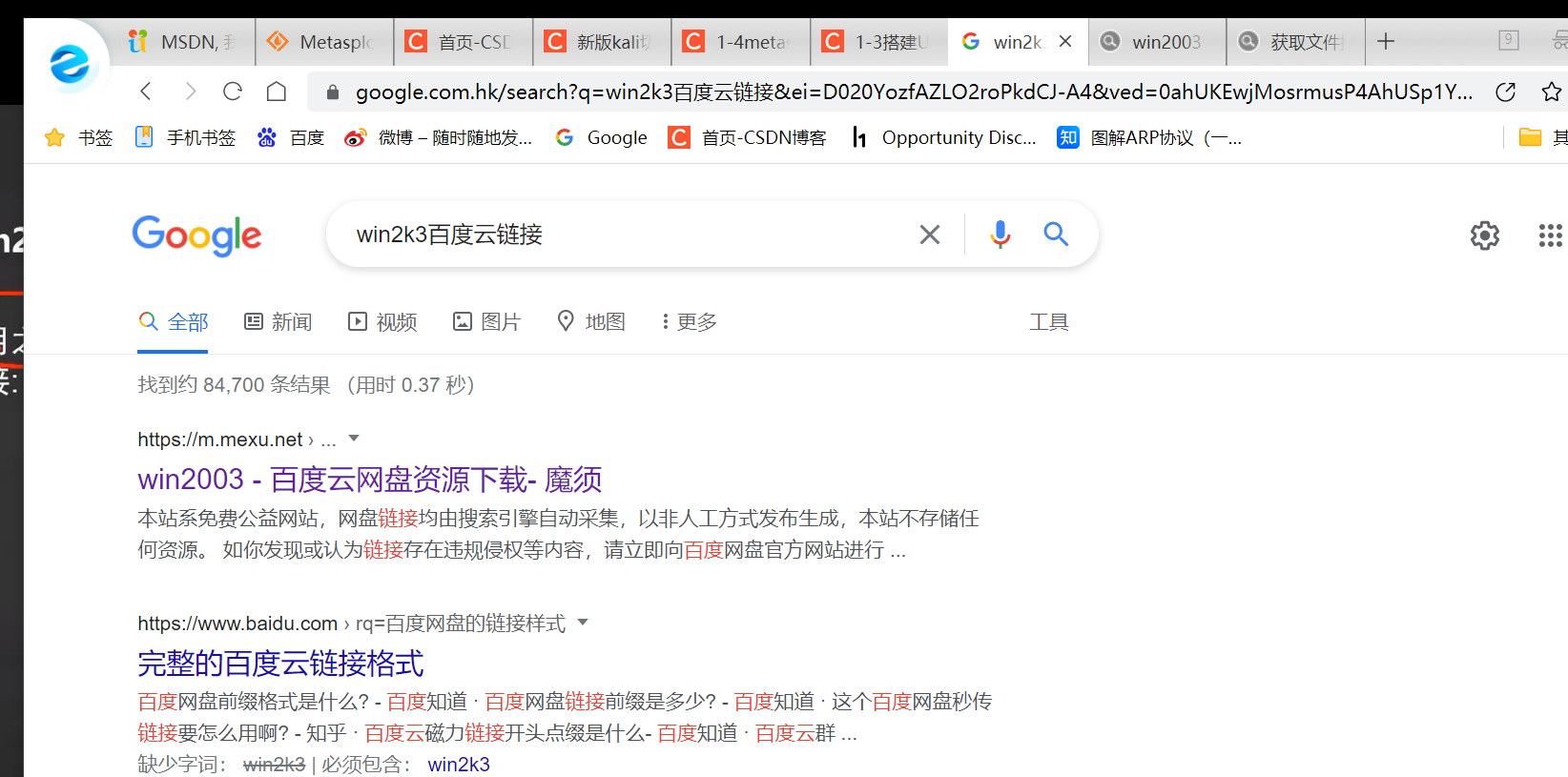The height and width of the screenshot is (777, 1568).
Task: Click the Google logo
Action: click(196, 235)
